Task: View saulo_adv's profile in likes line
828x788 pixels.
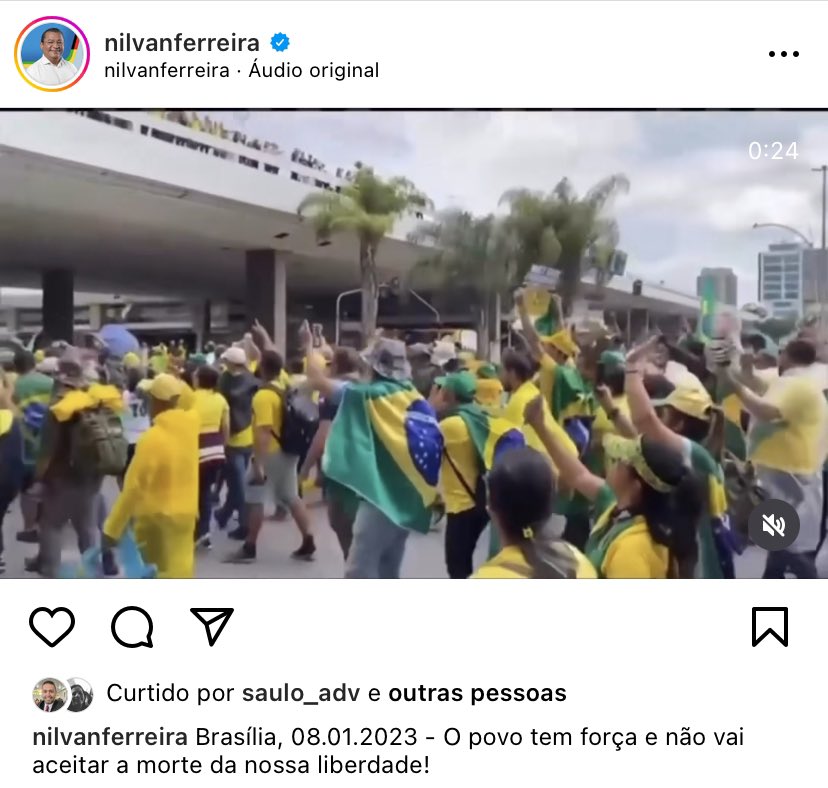Action: [301, 693]
